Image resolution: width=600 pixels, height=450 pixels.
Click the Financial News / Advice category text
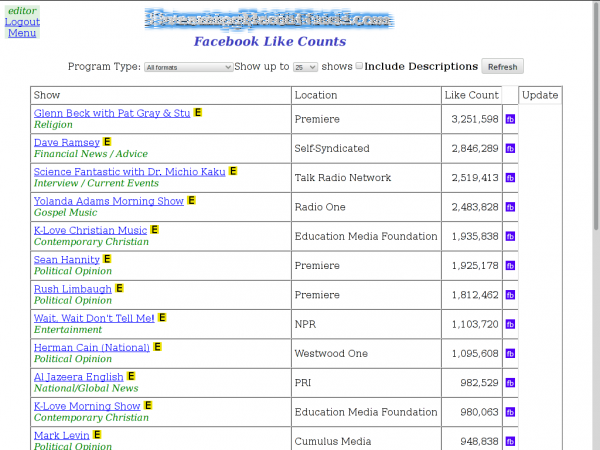(91, 154)
